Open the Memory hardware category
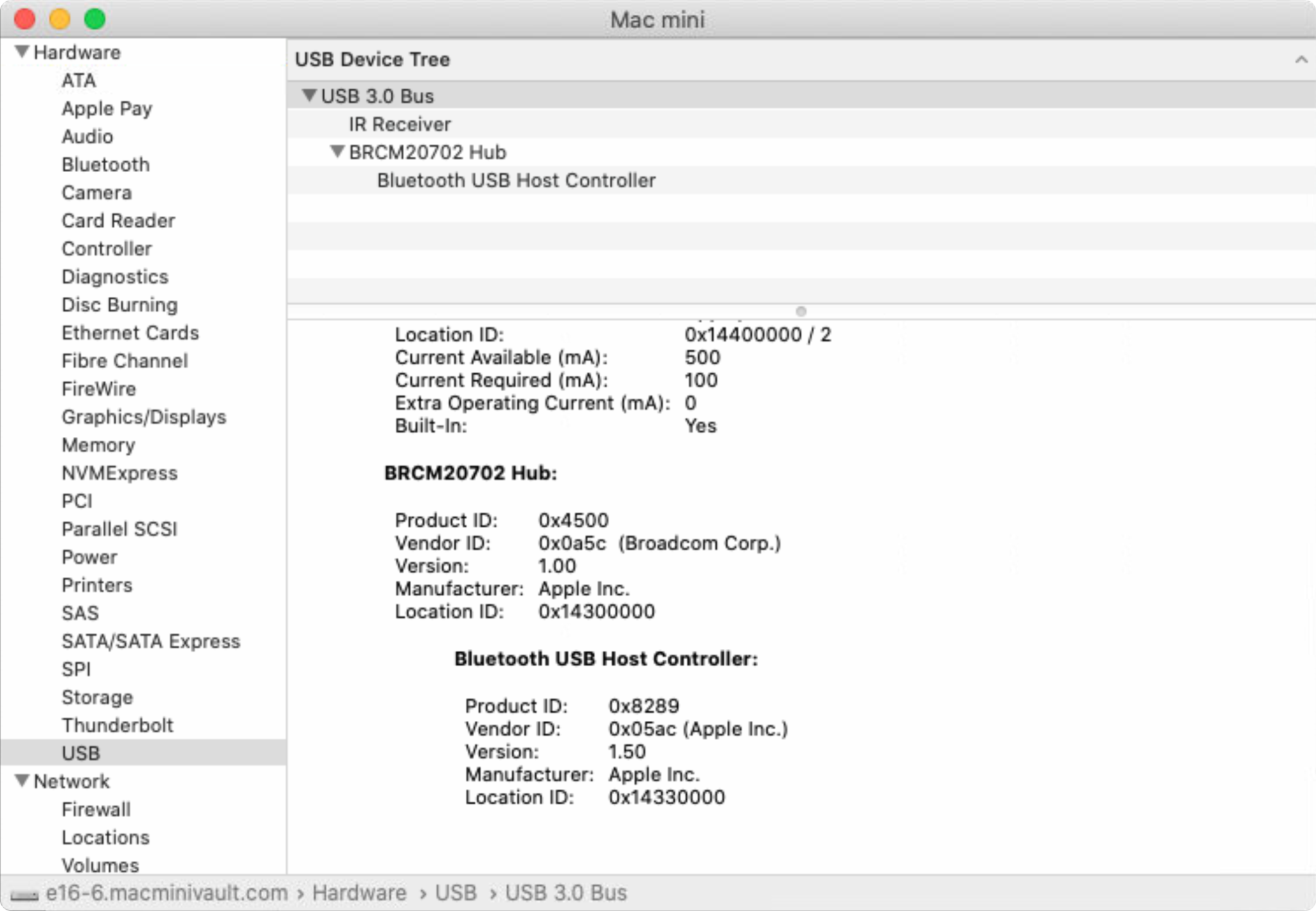1316x911 pixels. [x=98, y=445]
